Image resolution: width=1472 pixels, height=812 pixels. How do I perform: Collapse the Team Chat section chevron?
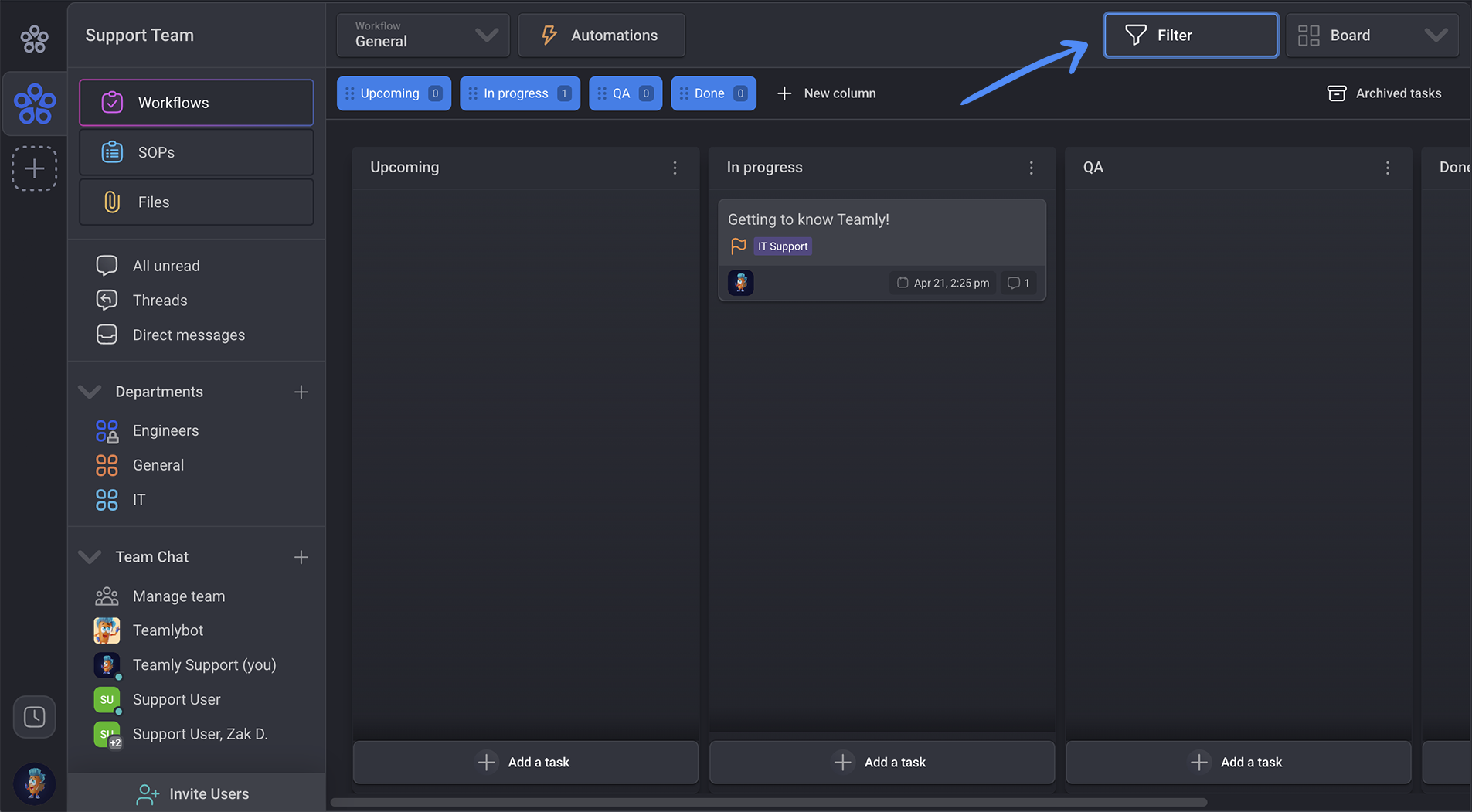[x=90, y=557]
